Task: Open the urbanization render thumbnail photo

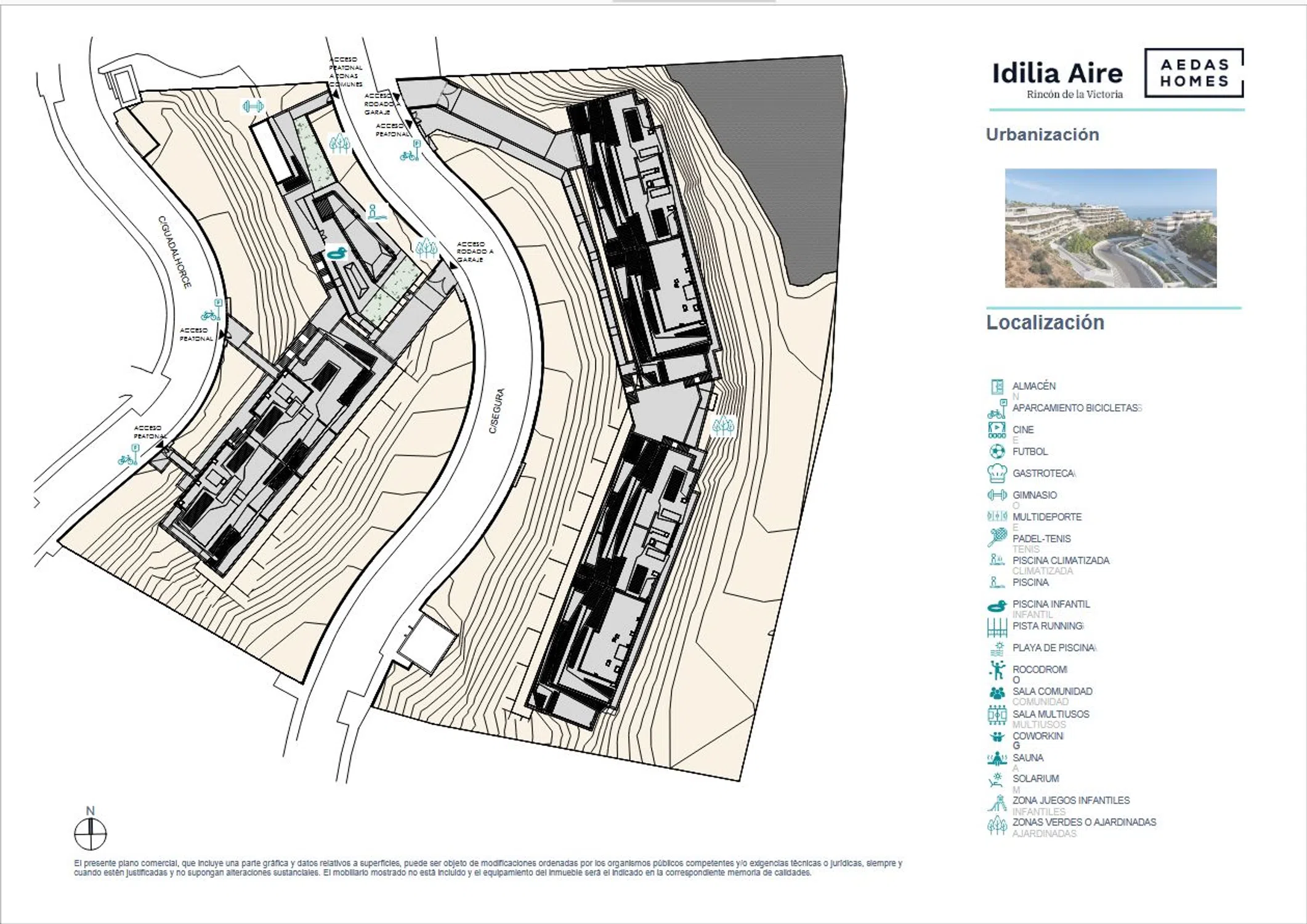Action: click(1111, 229)
